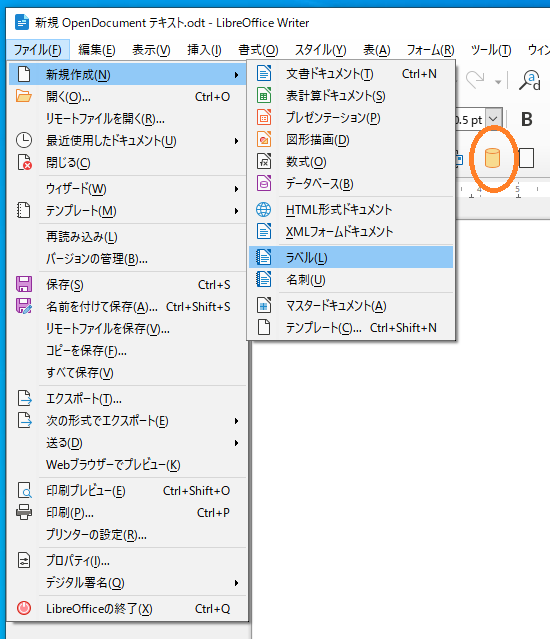Screen dimensions: 550x639
Task: Click the プレゼンテーション Impress icon
Action: click(x=264, y=118)
